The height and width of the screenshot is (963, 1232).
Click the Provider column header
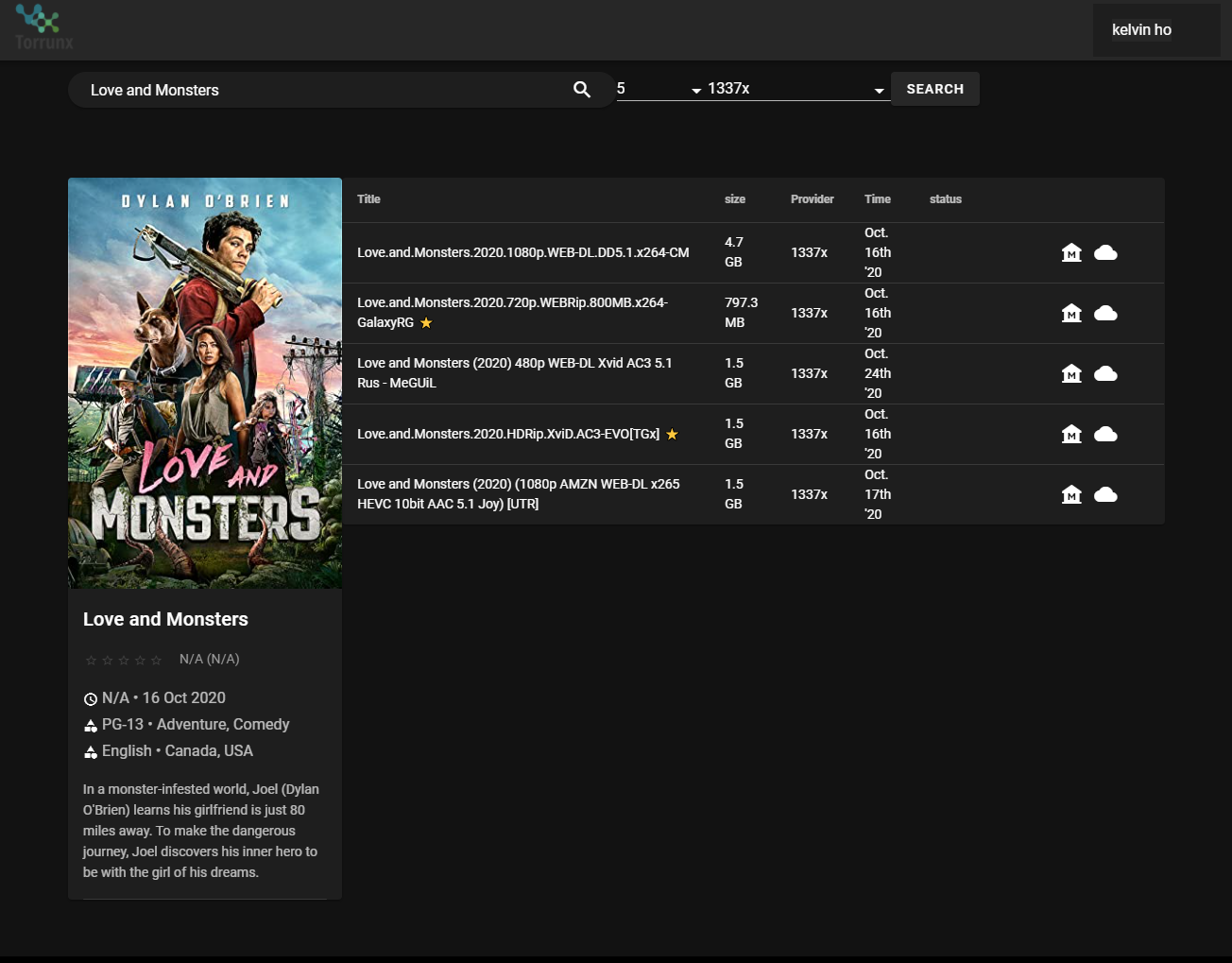(x=813, y=199)
